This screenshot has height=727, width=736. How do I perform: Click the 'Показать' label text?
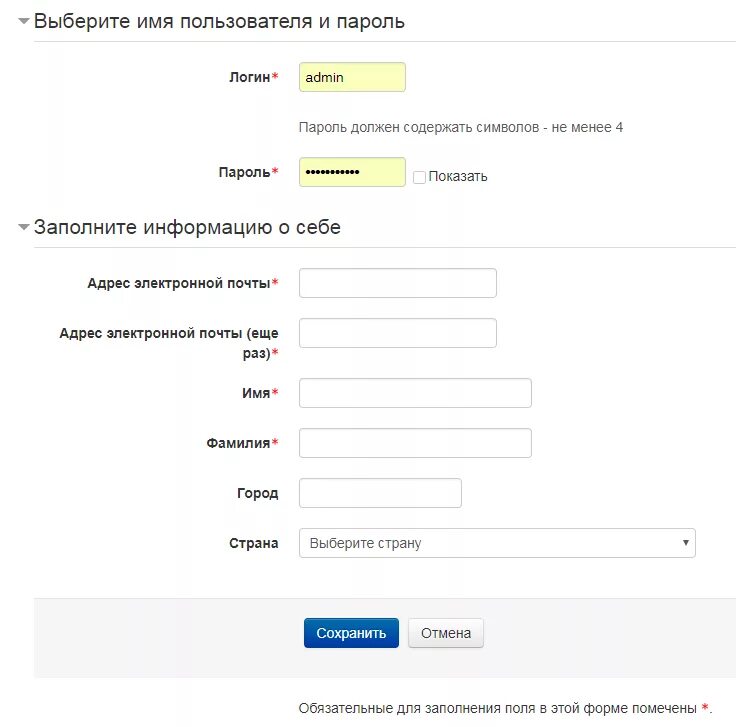pyautogui.click(x=458, y=176)
